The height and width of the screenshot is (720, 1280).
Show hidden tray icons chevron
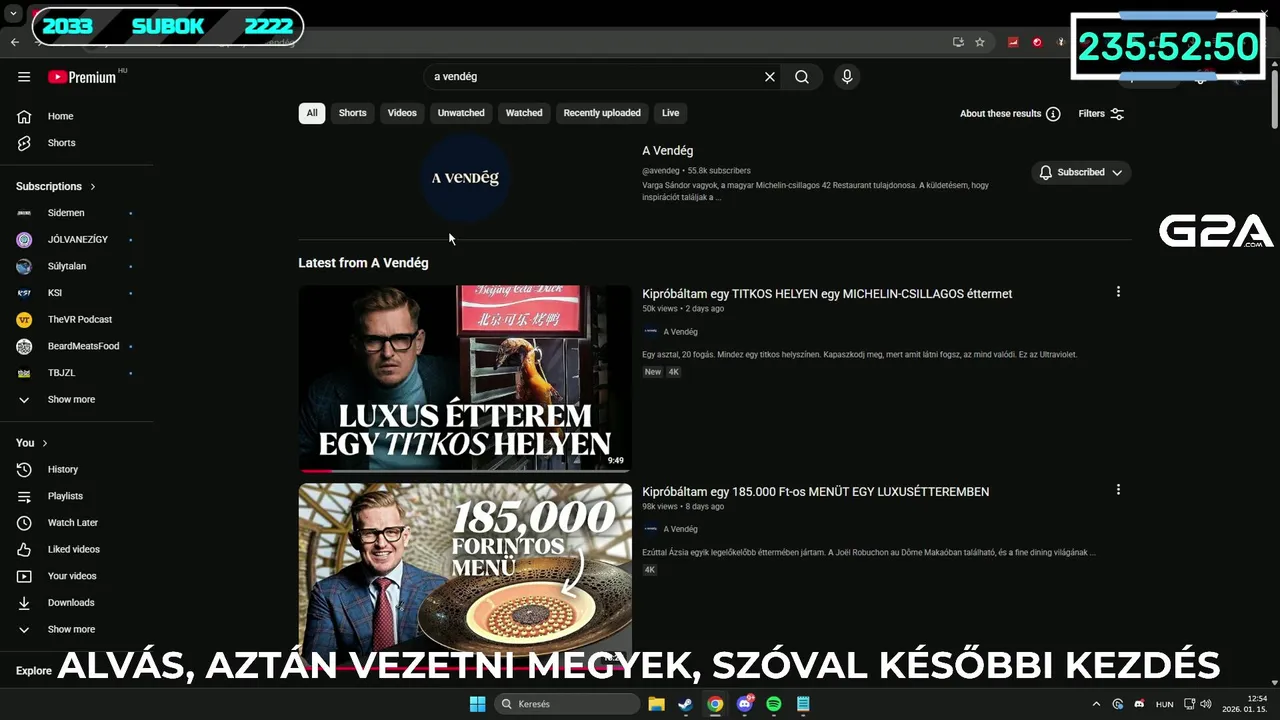1096,704
